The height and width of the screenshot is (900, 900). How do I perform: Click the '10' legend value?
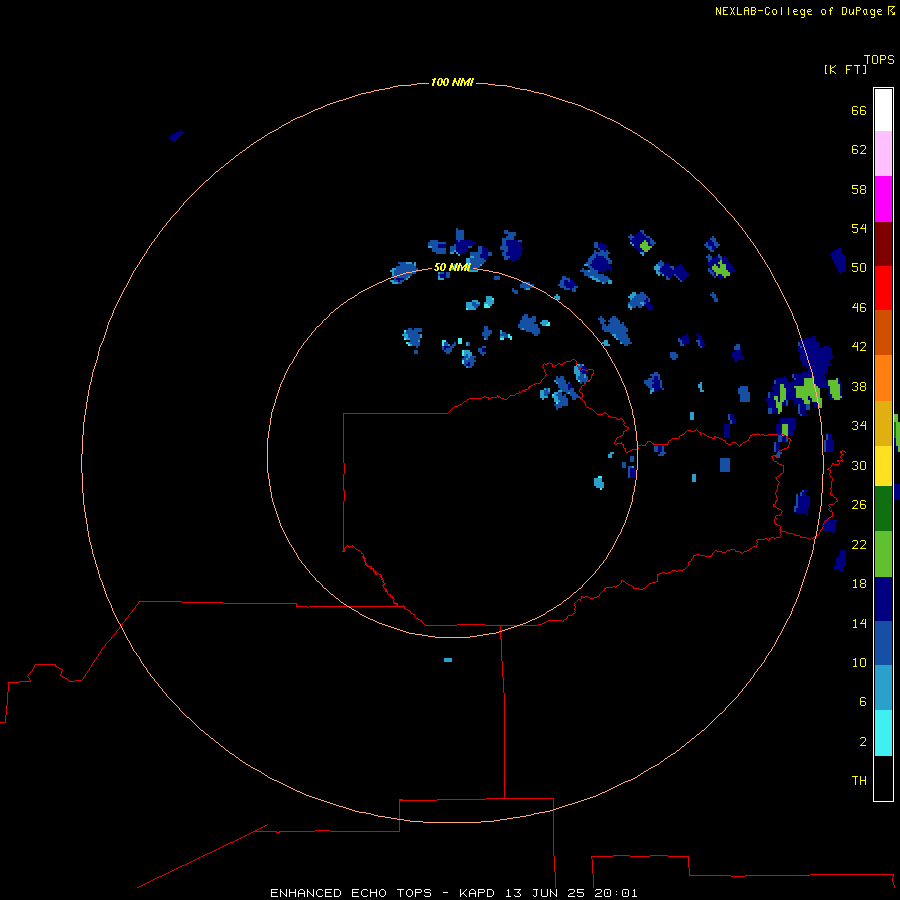click(x=859, y=663)
